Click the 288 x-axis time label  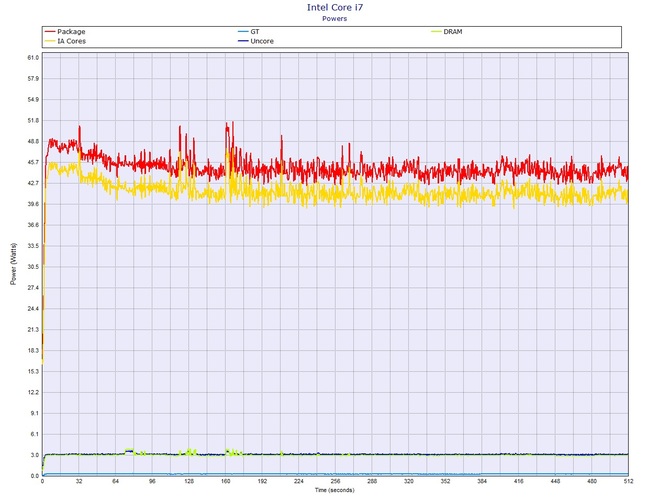tap(372, 481)
